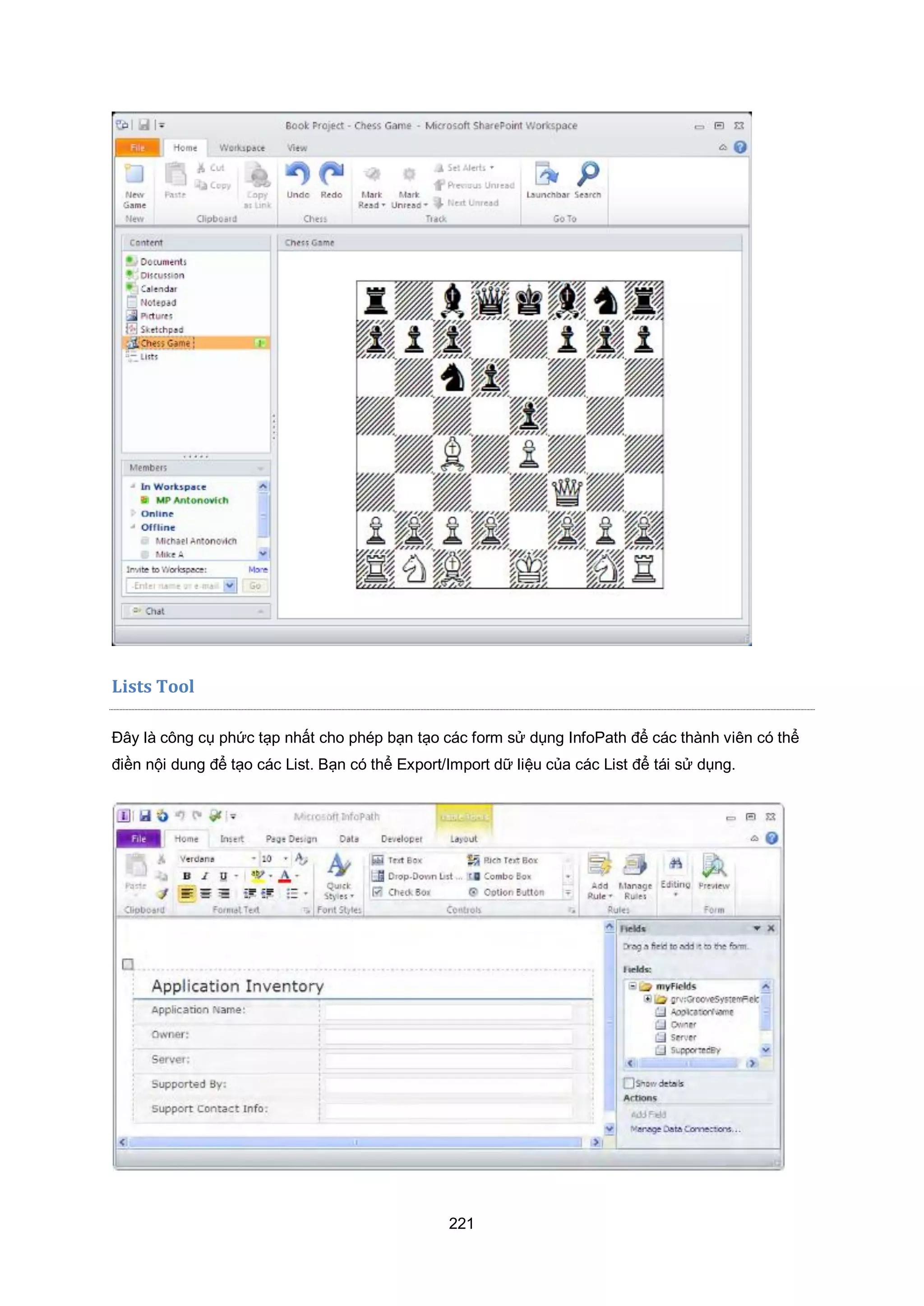
Task: Toggle Italic formatting button
Action: pyautogui.click(x=205, y=876)
